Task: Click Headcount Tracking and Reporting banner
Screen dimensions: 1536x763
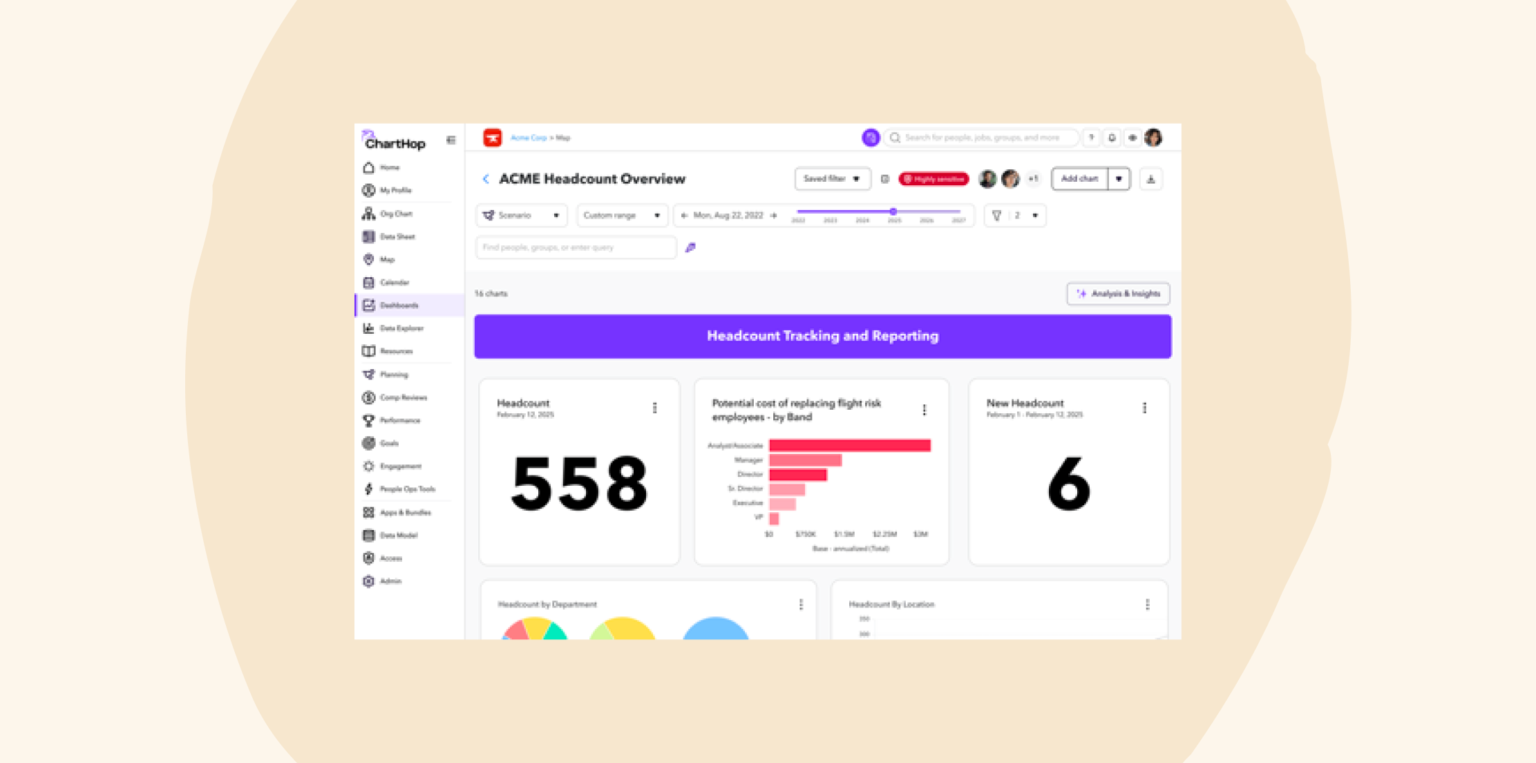Action: point(823,336)
